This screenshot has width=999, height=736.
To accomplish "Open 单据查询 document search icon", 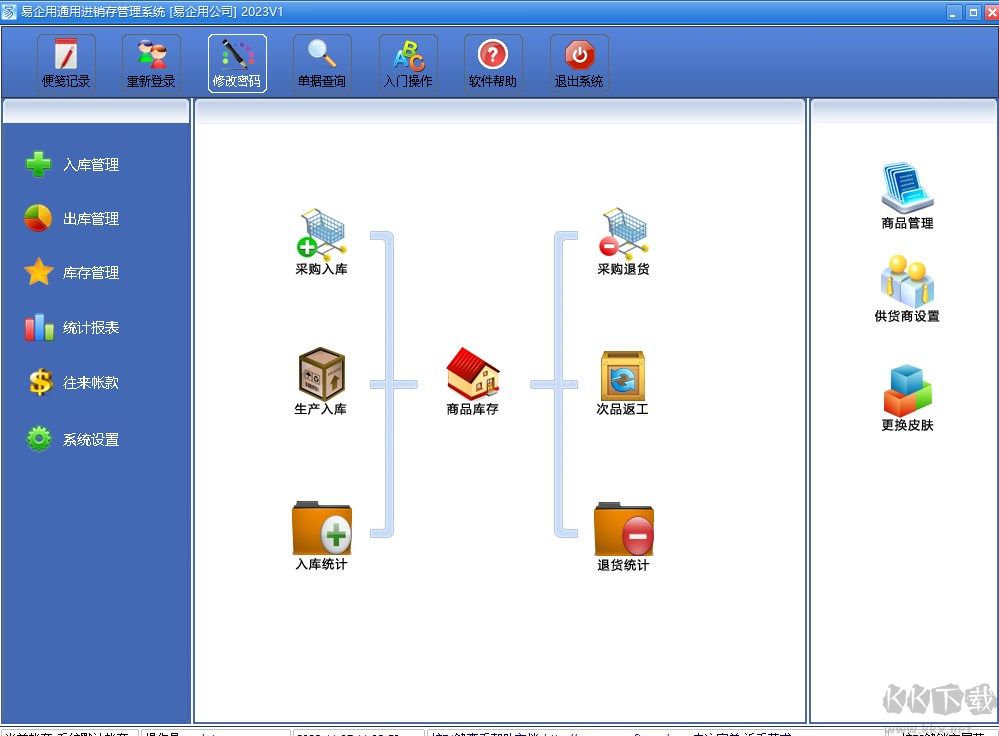I will coord(322,62).
